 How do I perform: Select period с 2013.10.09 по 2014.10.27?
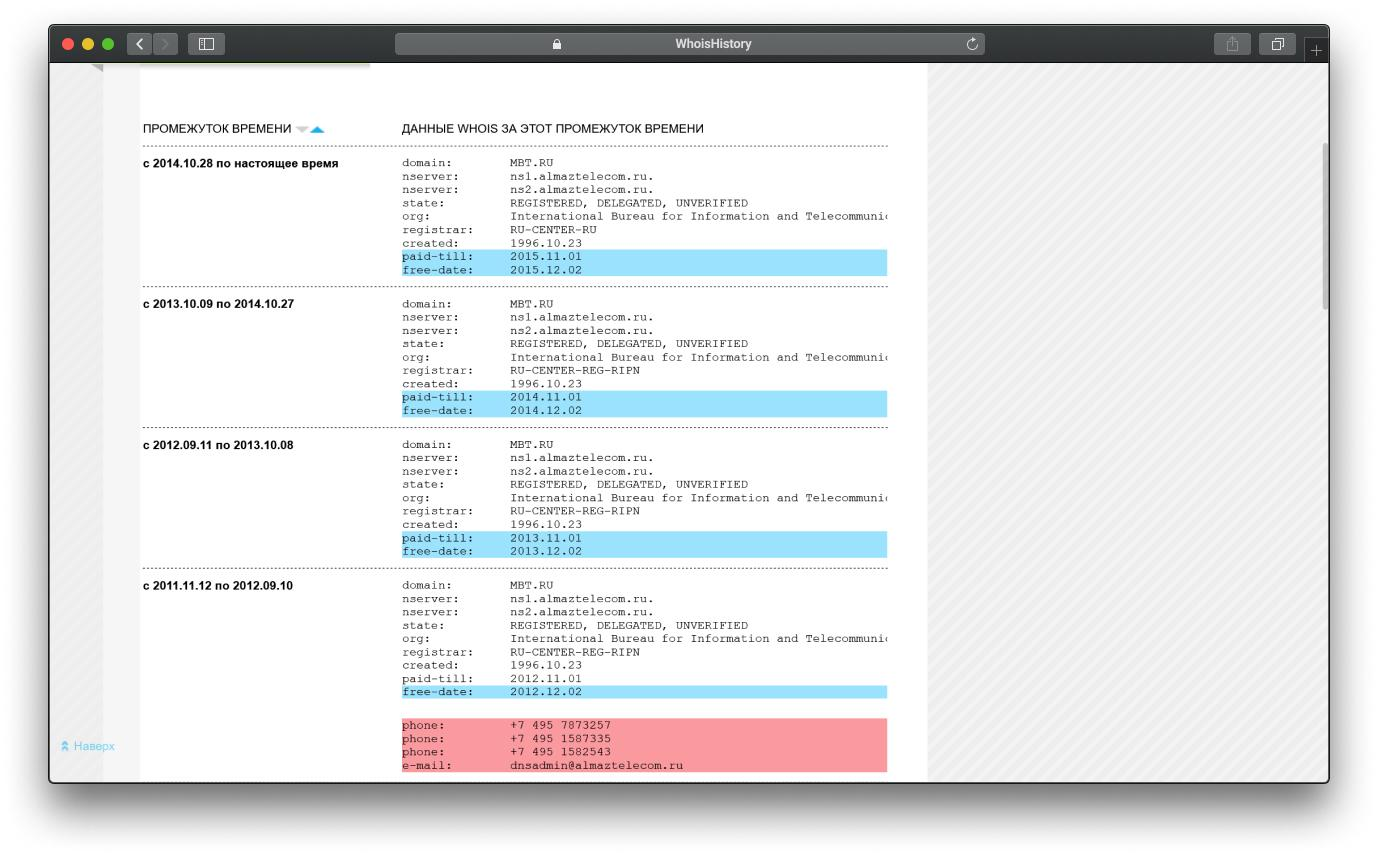[219, 304]
